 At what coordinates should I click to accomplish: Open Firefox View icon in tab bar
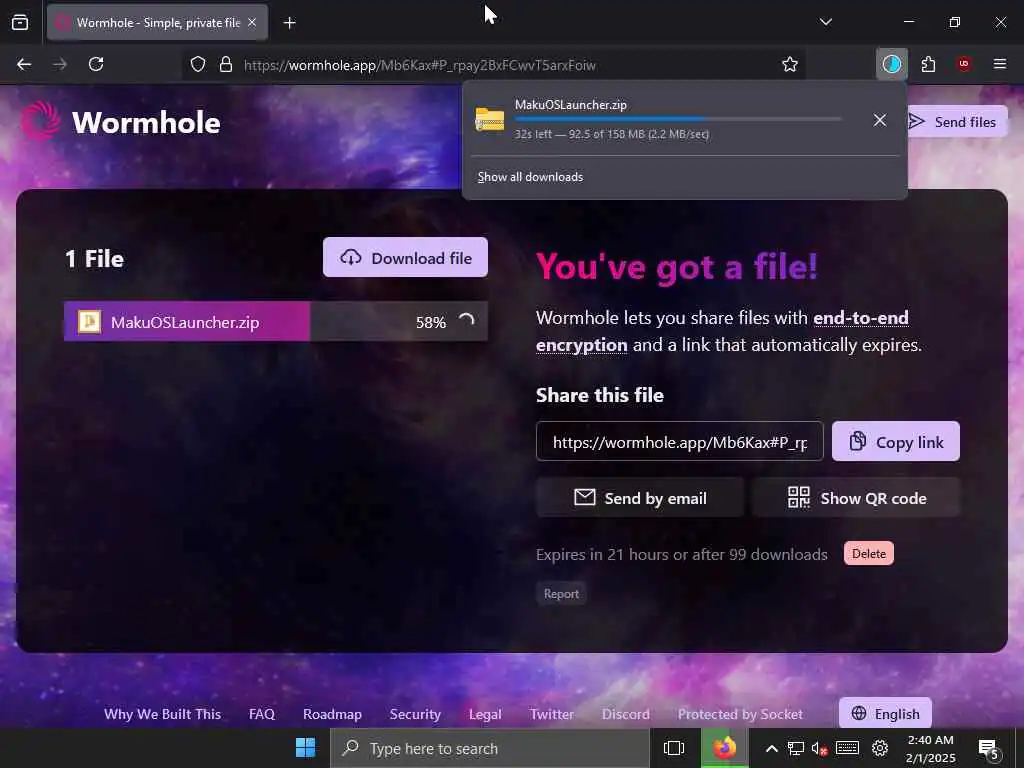coord(20,22)
